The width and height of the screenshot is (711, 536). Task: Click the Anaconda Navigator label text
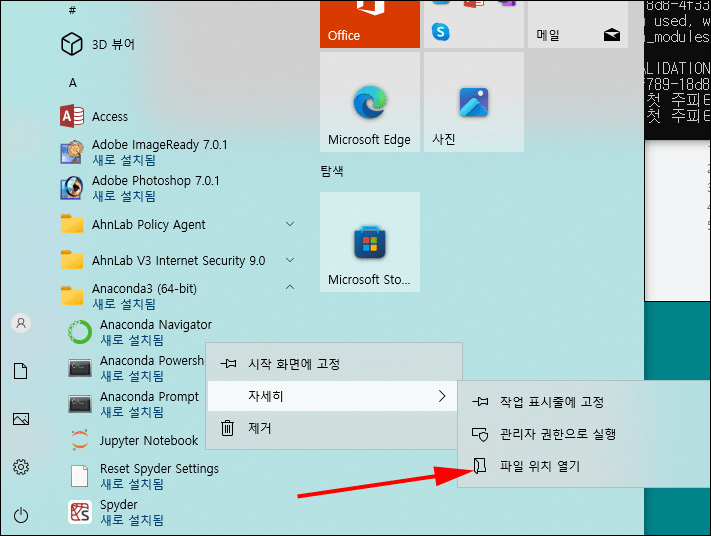coord(156,325)
